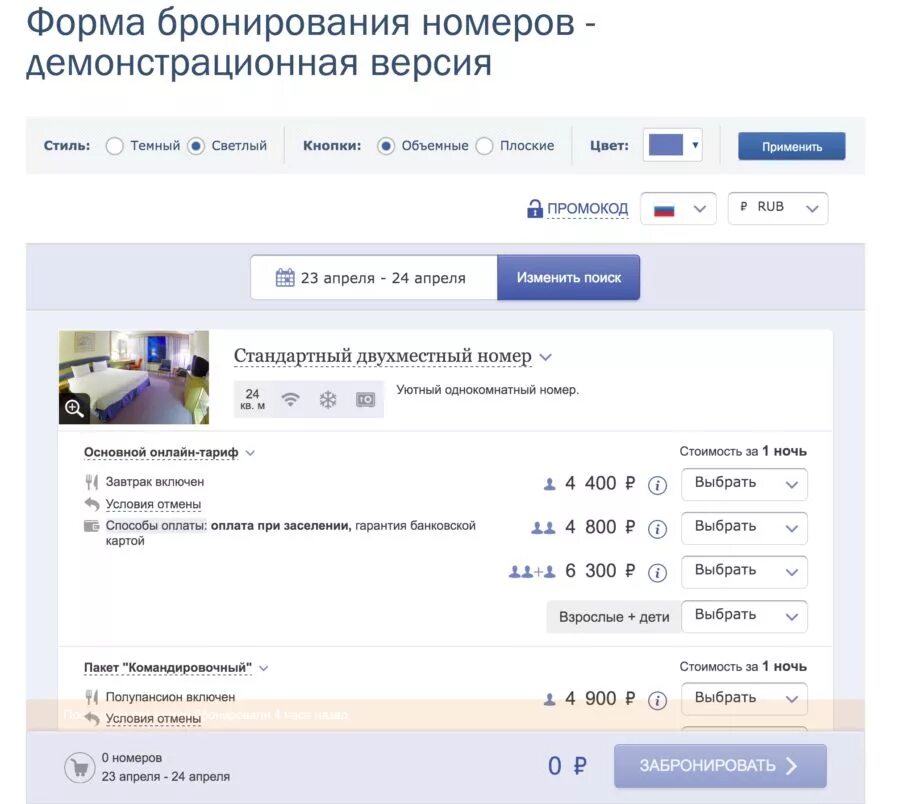Click Основной онлайн-тариф tariff name

pos(161,452)
